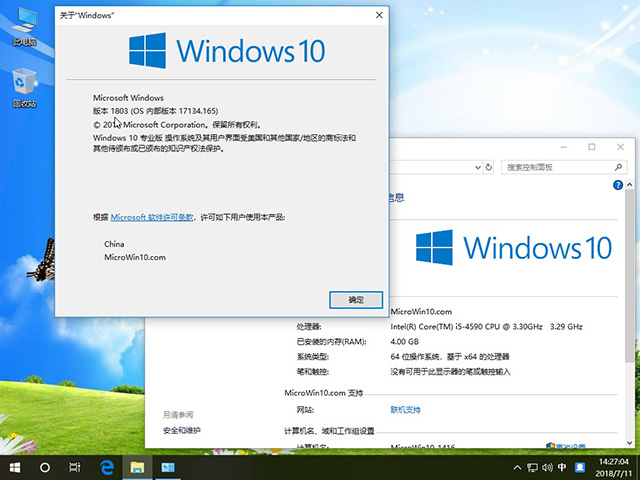Select the 64 位操作系统 system type text
This screenshot has width=640, height=480.
point(450,357)
